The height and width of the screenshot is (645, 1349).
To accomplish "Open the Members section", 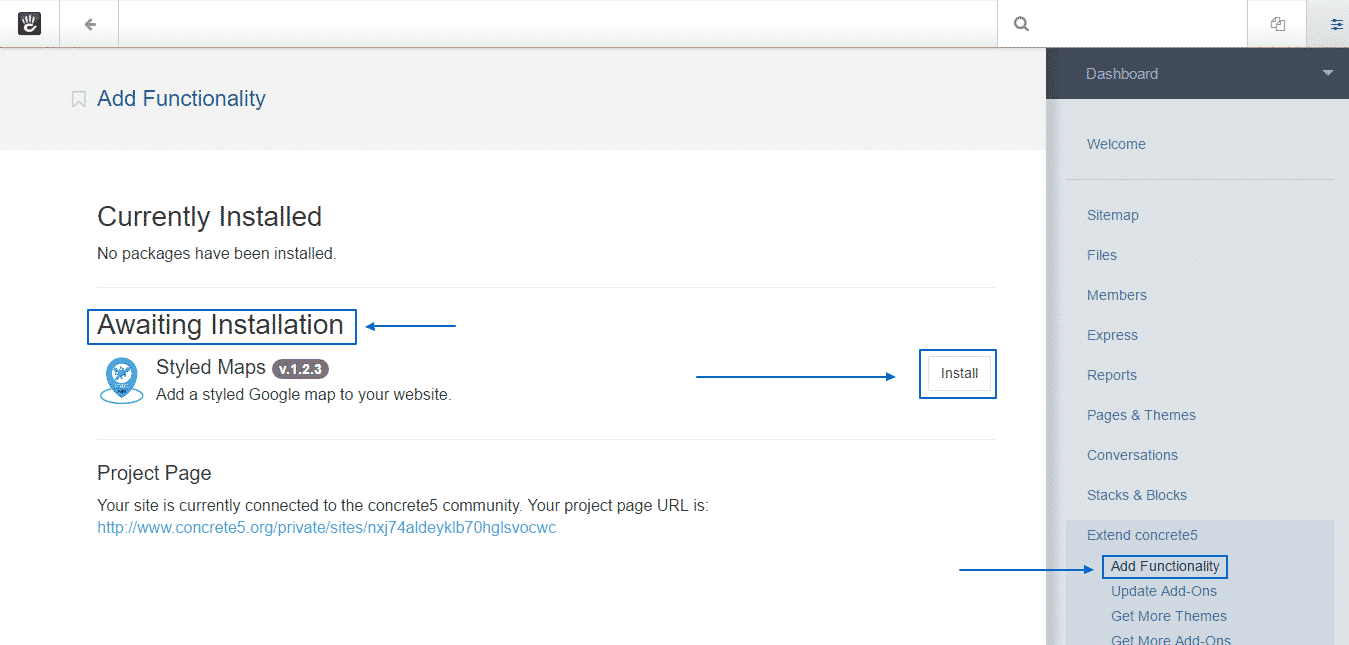I will 1116,294.
